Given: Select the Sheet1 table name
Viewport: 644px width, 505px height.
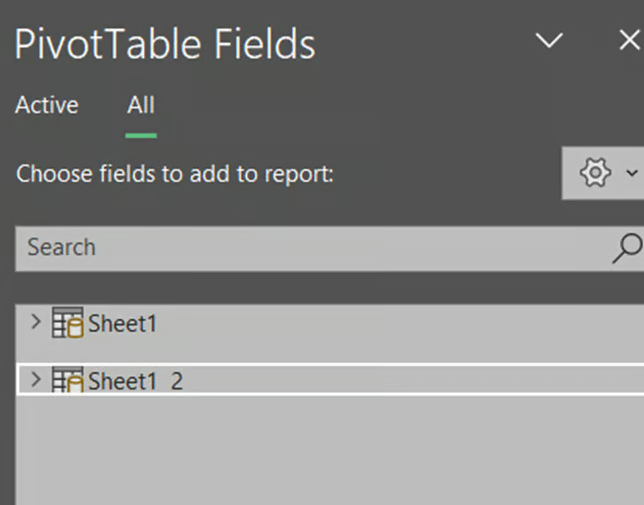Looking at the screenshot, I should (x=122, y=323).
